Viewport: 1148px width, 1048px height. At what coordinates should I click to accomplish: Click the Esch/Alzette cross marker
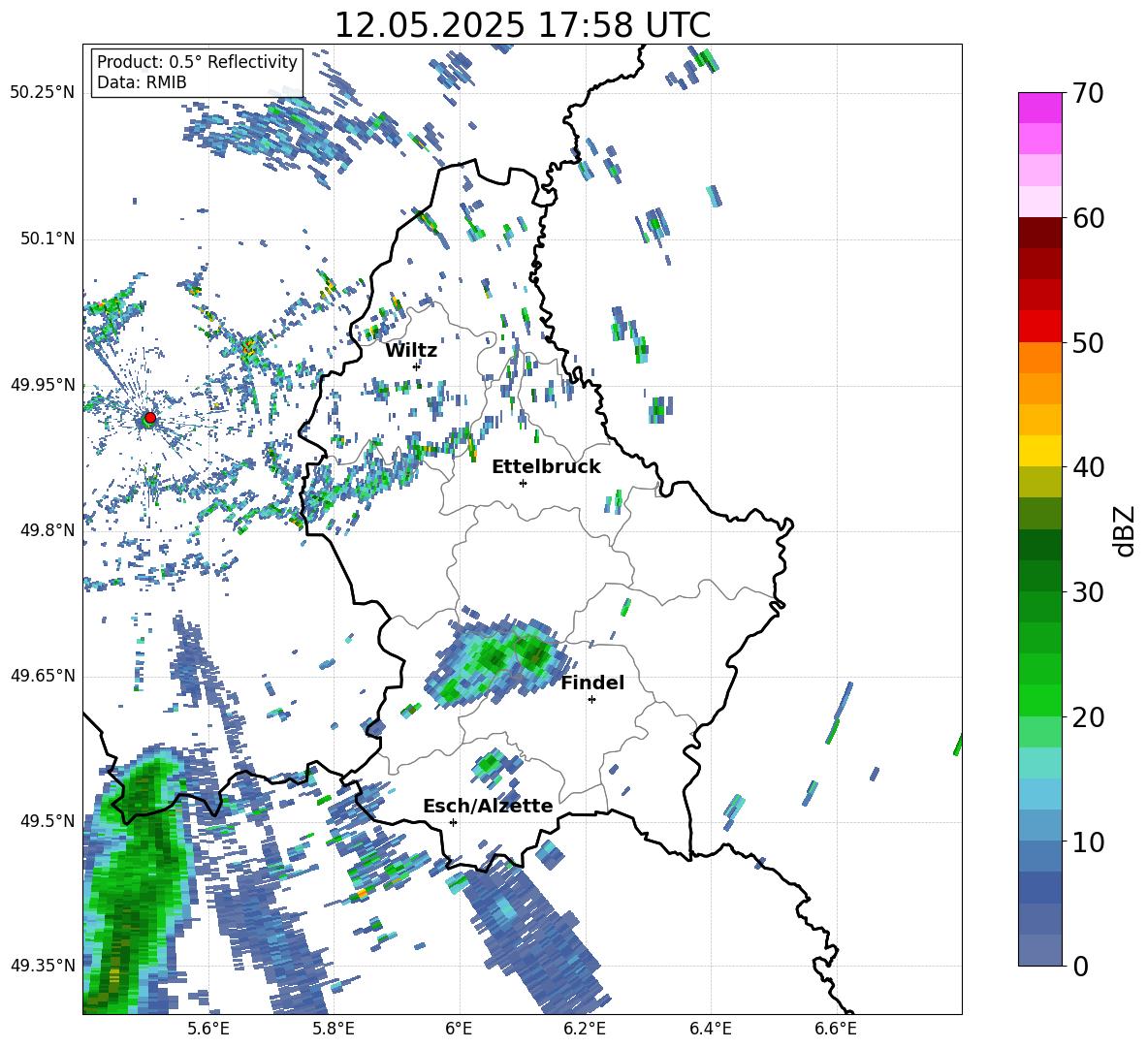(x=453, y=822)
